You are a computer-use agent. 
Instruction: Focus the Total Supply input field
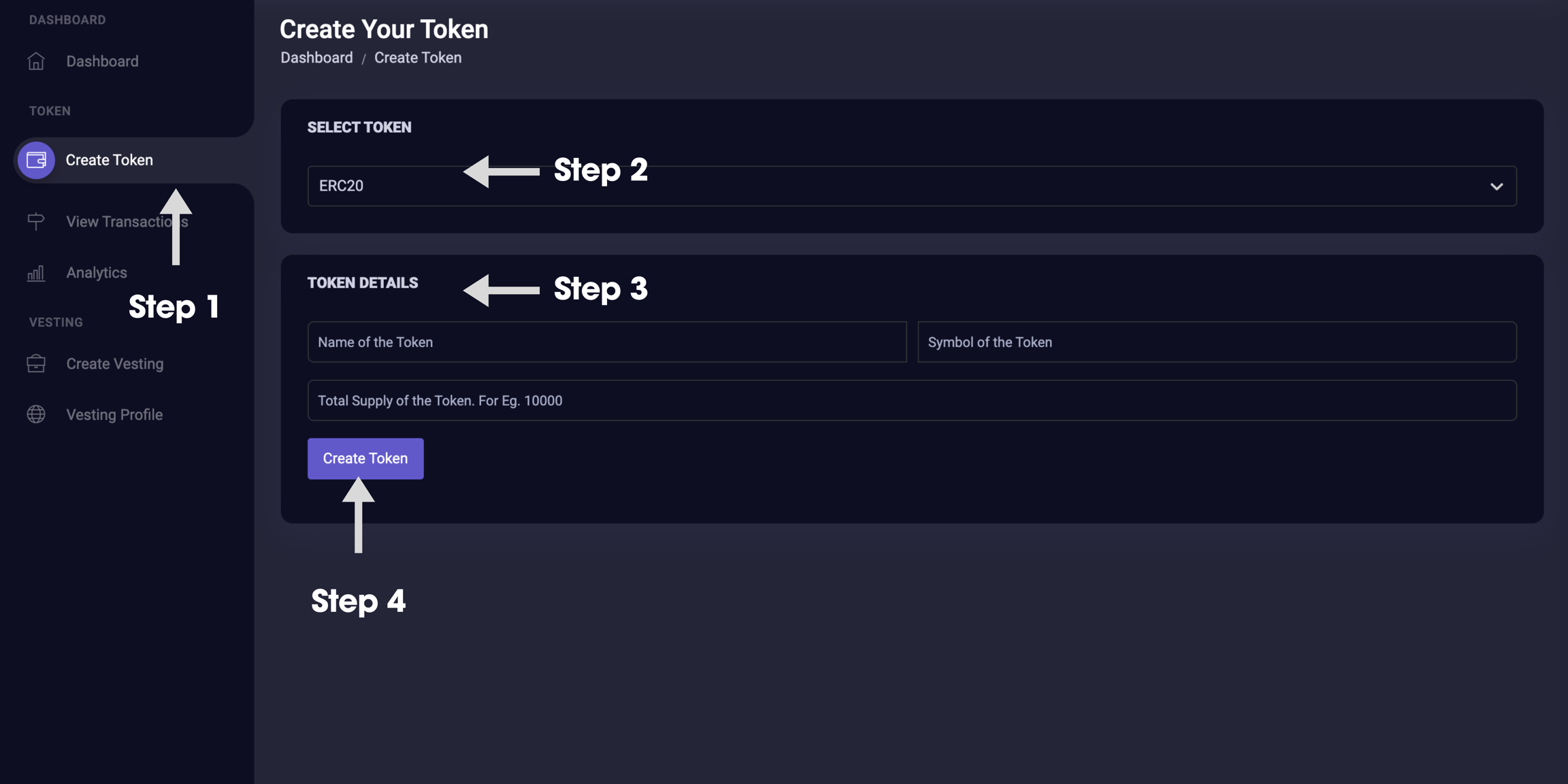point(911,401)
